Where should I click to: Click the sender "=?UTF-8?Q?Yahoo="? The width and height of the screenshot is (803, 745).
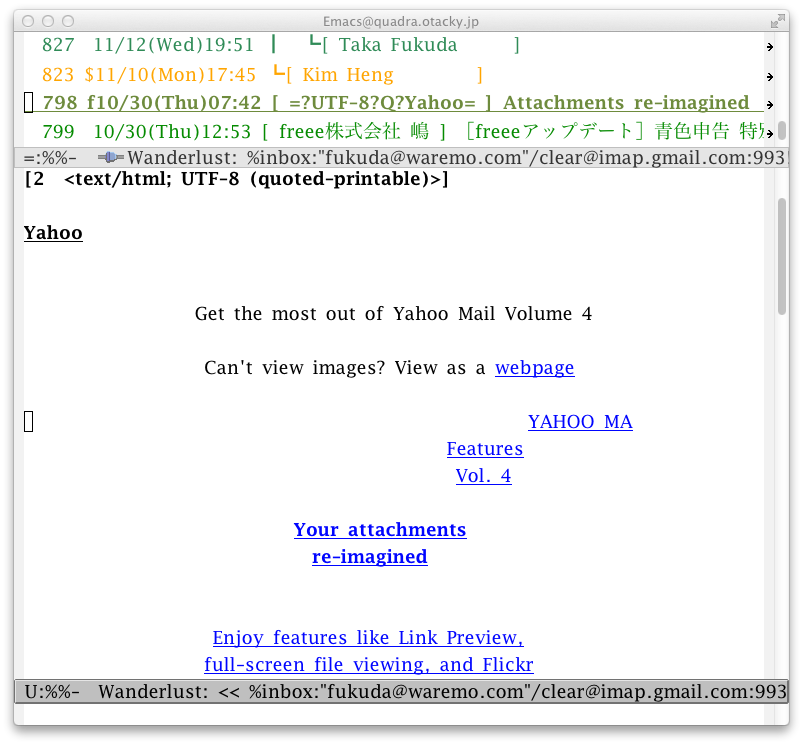[x=382, y=102]
